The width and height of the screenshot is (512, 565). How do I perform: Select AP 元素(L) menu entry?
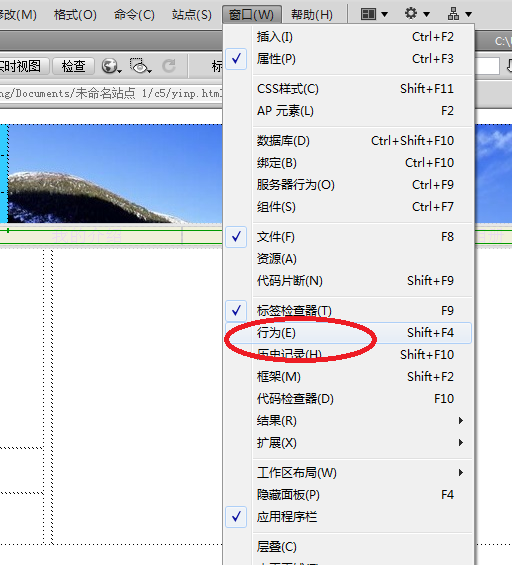[348, 111]
